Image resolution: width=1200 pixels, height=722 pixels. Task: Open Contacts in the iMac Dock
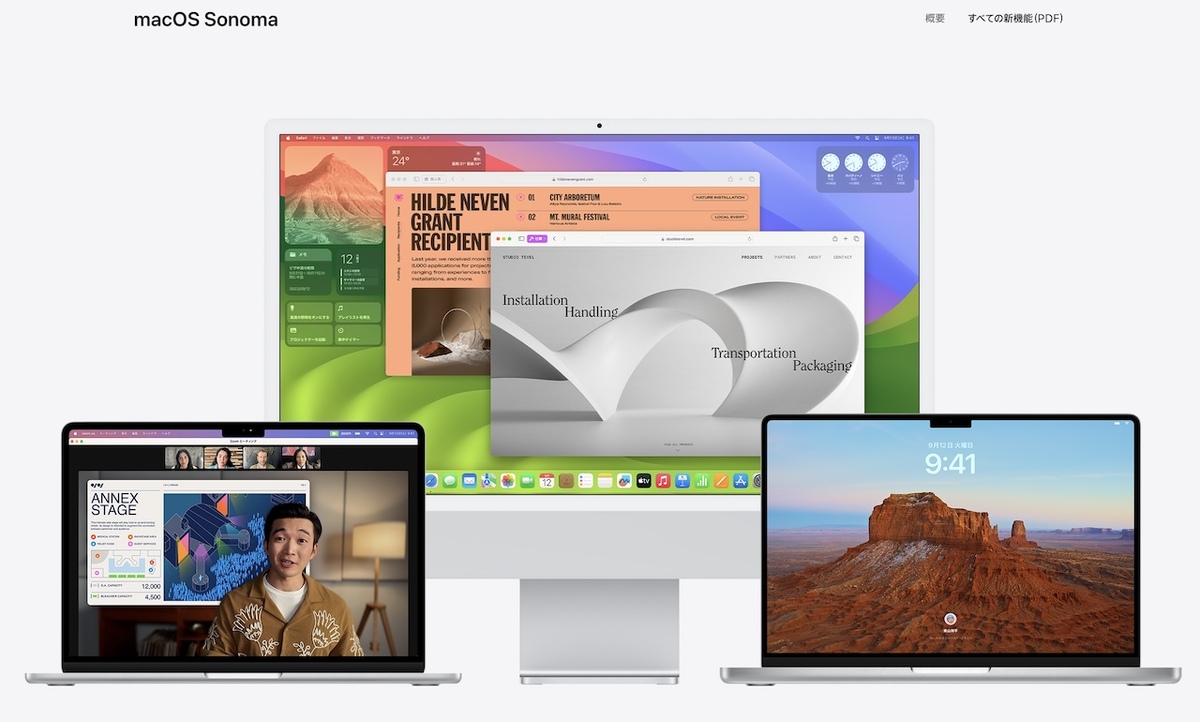pyautogui.click(x=566, y=481)
